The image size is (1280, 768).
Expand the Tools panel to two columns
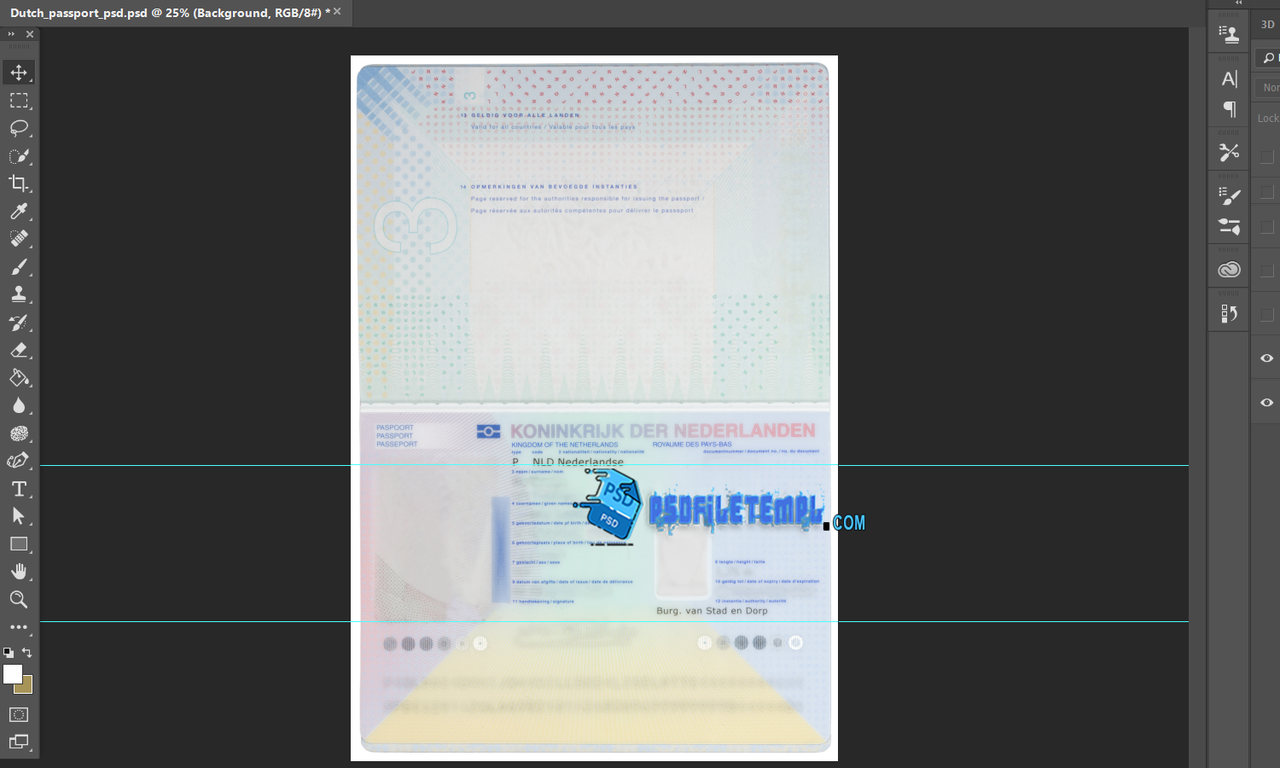(11, 34)
